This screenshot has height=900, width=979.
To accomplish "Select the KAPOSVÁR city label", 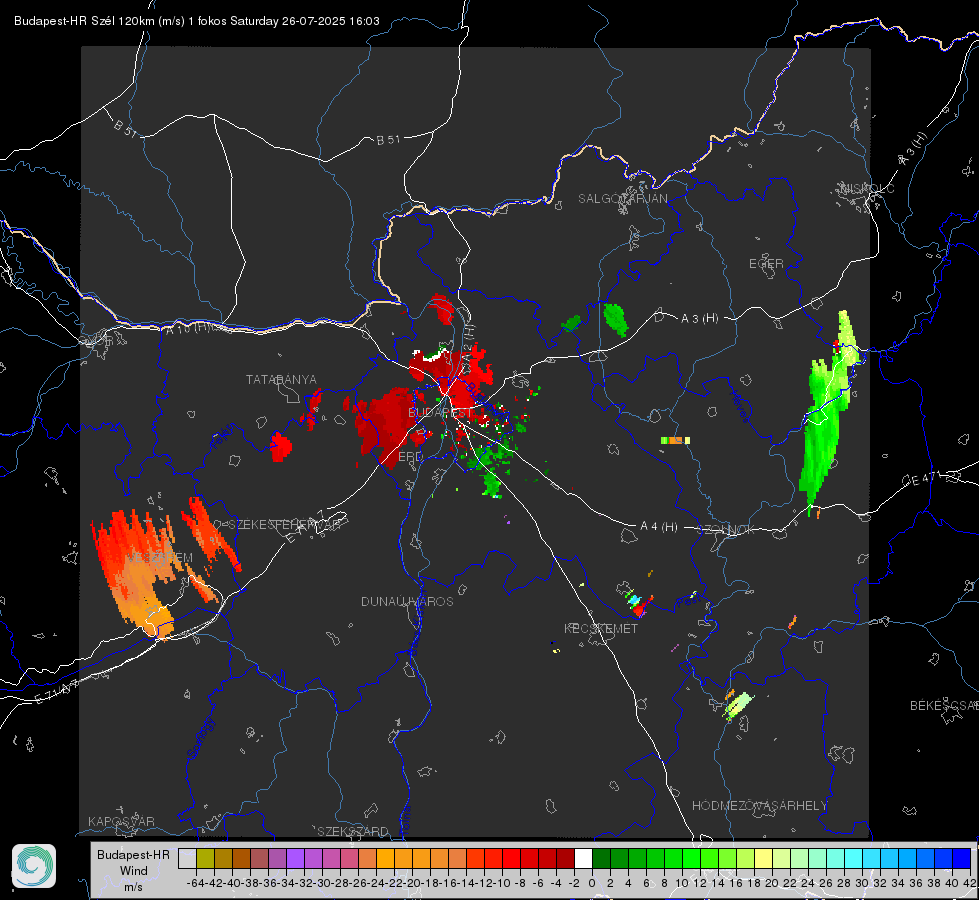I will point(121,821).
